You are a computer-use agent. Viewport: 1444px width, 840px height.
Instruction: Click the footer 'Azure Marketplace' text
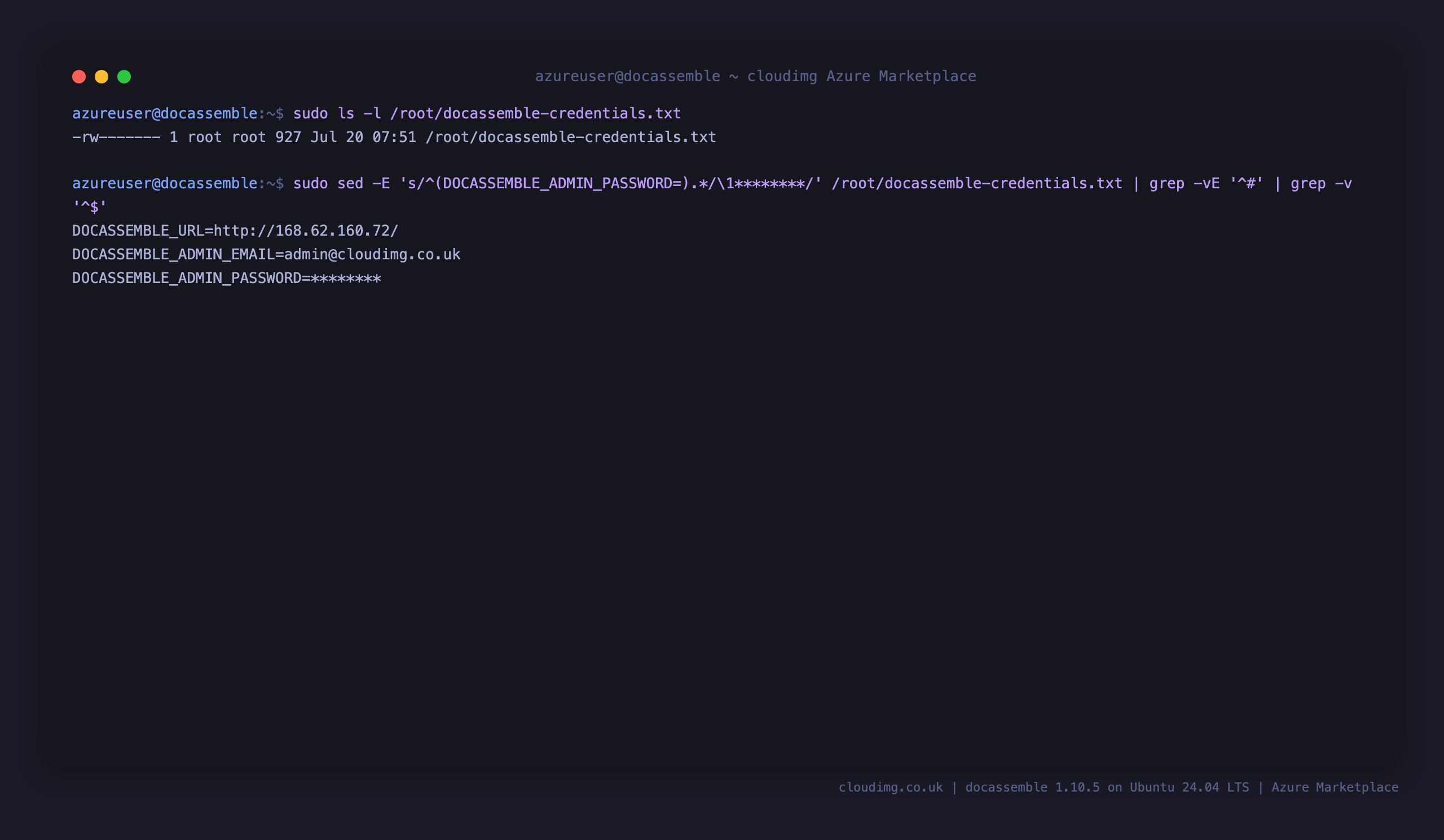point(1335,788)
